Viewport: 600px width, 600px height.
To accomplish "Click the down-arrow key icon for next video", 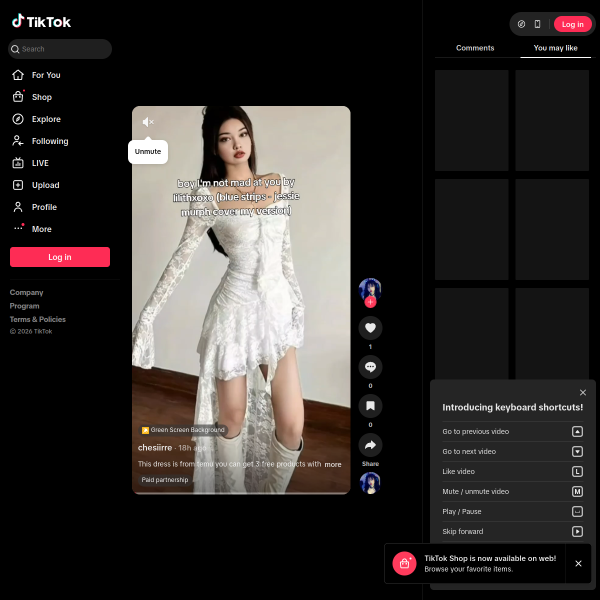I will click(577, 451).
